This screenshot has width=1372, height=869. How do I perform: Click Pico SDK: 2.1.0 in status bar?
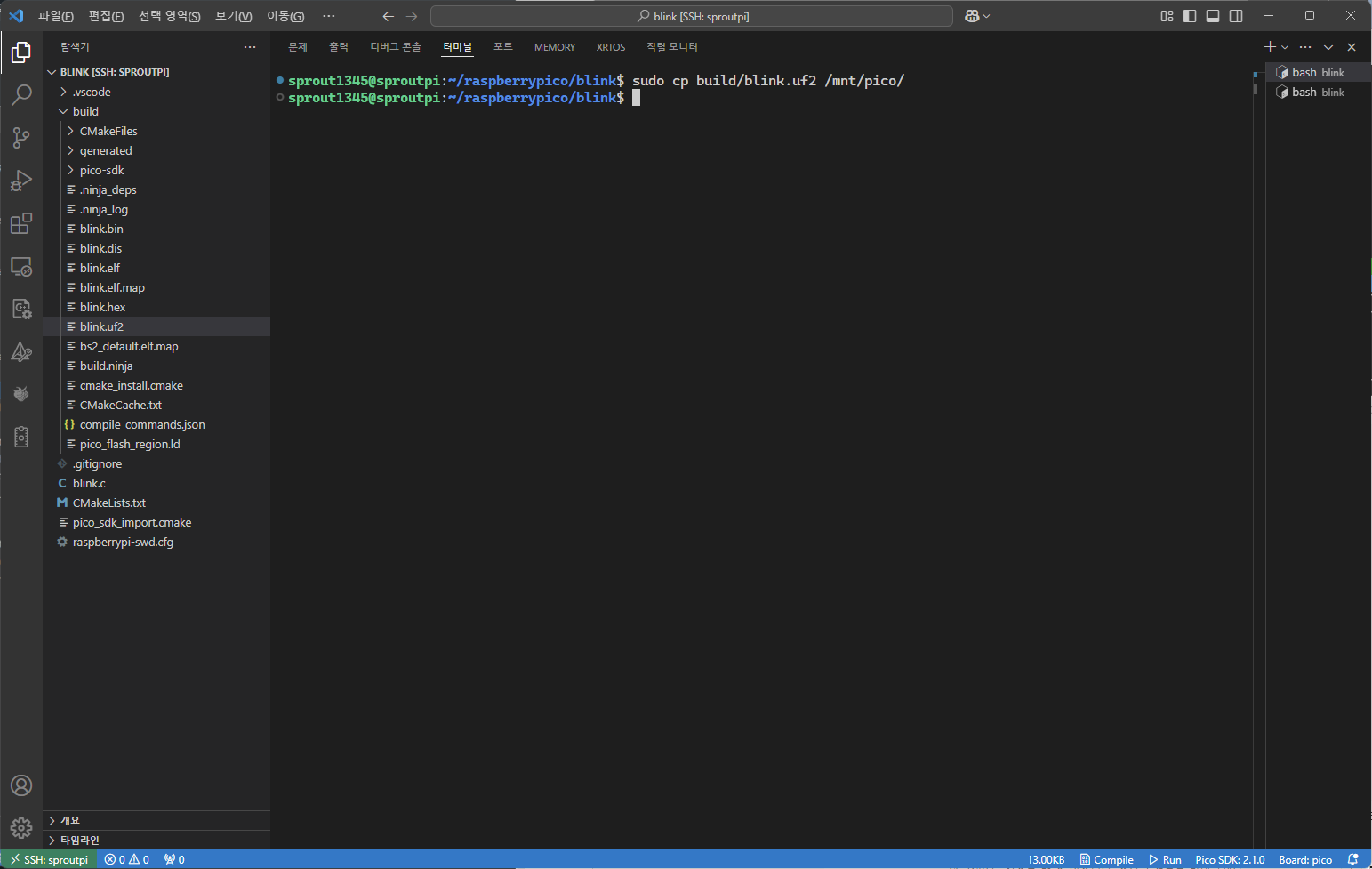pyautogui.click(x=1230, y=859)
